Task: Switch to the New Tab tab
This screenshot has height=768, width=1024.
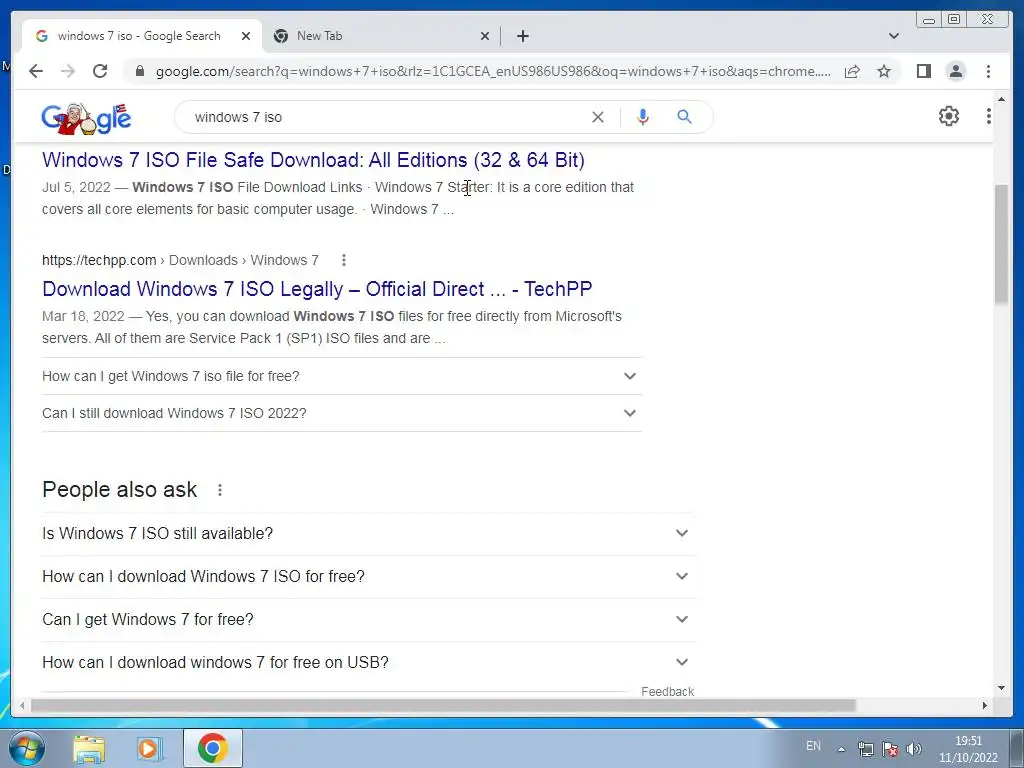Action: point(319,36)
